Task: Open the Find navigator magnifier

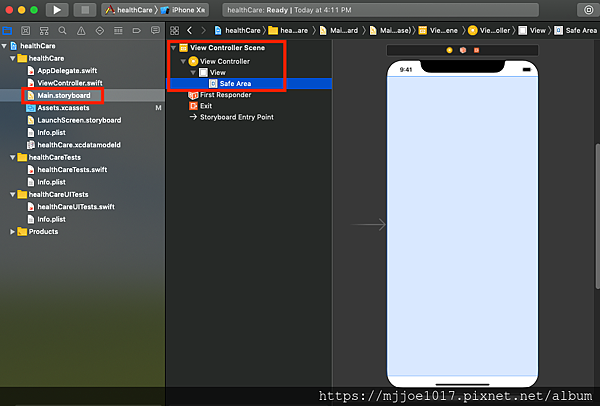Action: (x=62, y=31)
